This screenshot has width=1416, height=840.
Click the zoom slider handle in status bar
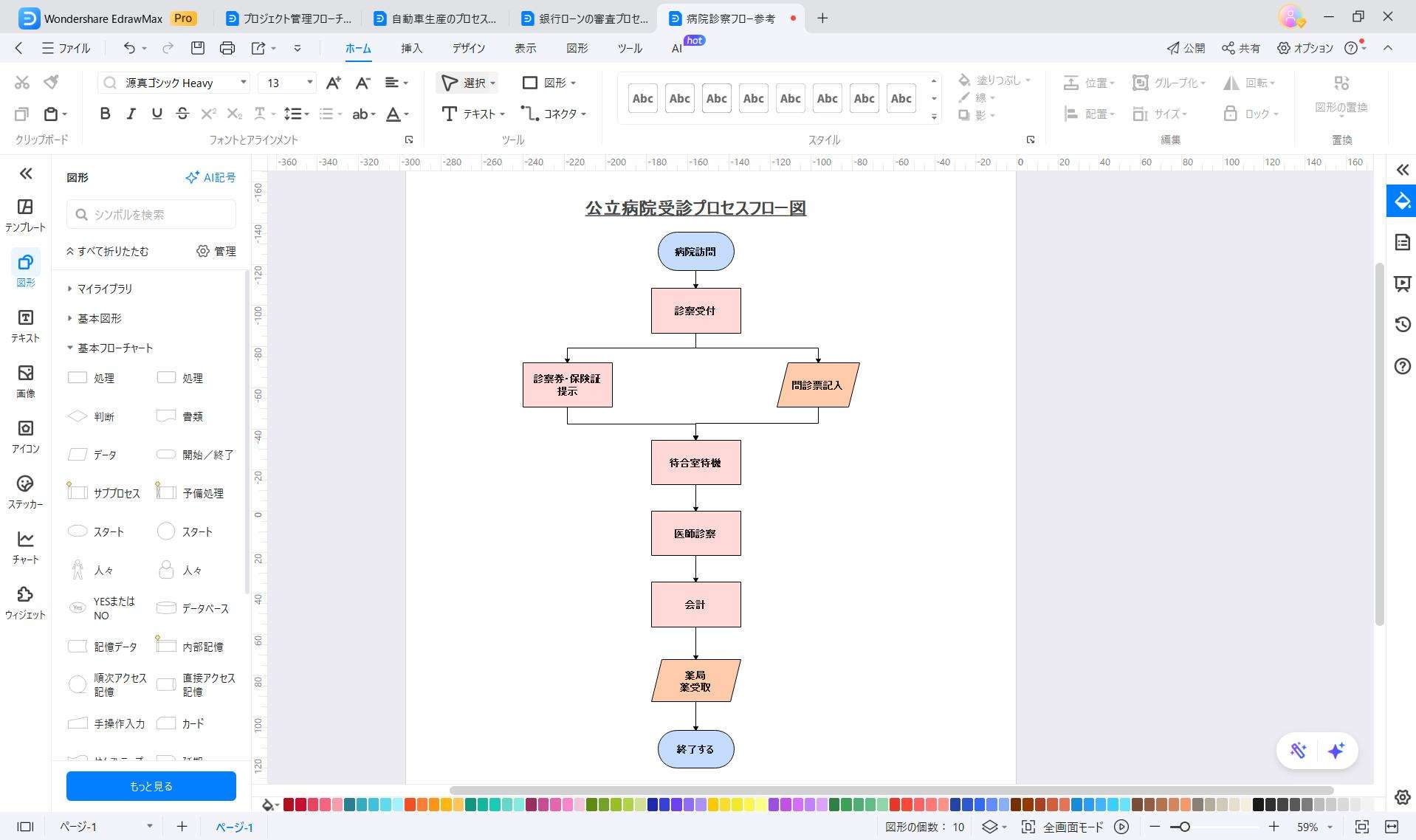click(1184, 827)
